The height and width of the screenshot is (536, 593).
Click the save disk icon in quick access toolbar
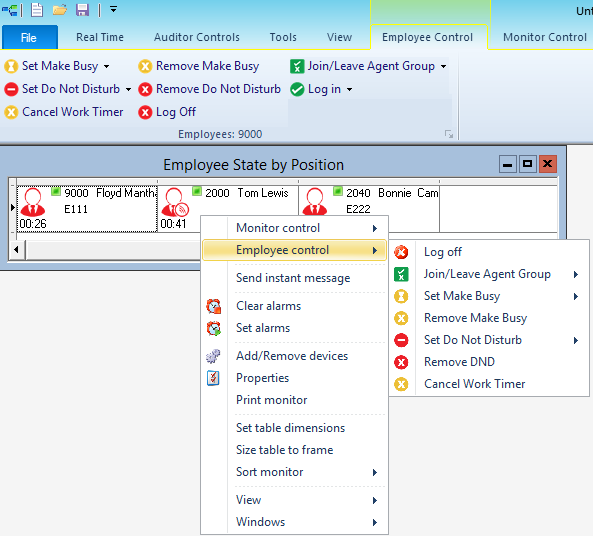tap(82, 9)
